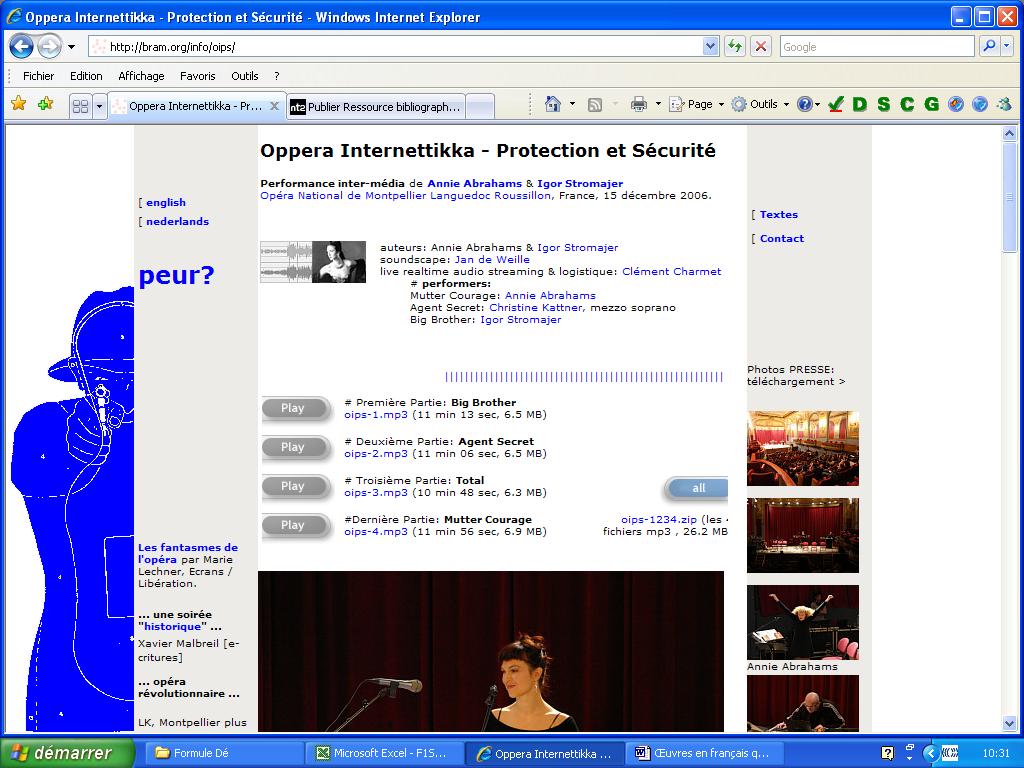The image size is (1024, 768).
Task: Click the search magnifier button
Action: [989, 46]
